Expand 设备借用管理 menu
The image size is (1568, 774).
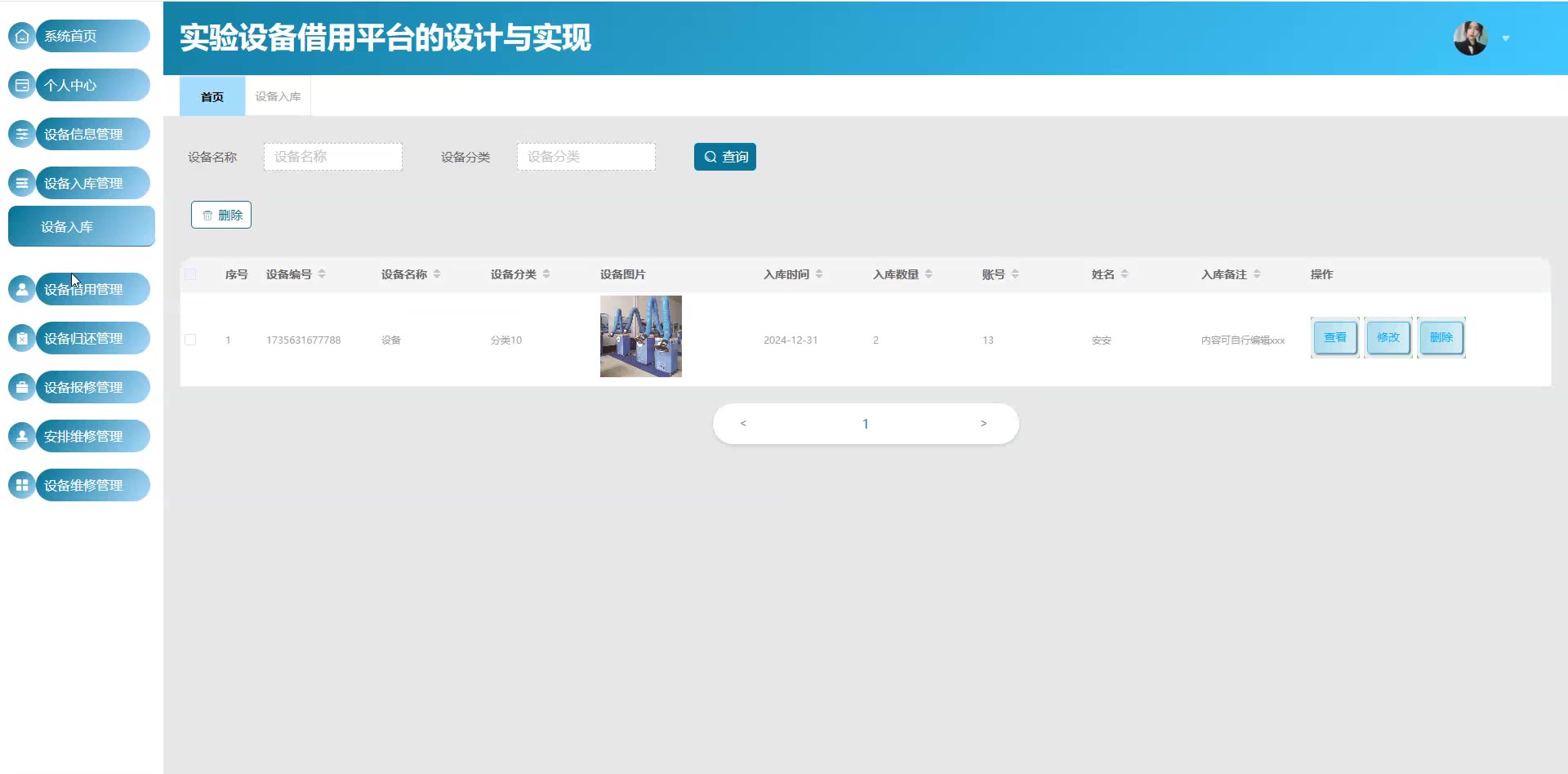(x=92, y=289)
